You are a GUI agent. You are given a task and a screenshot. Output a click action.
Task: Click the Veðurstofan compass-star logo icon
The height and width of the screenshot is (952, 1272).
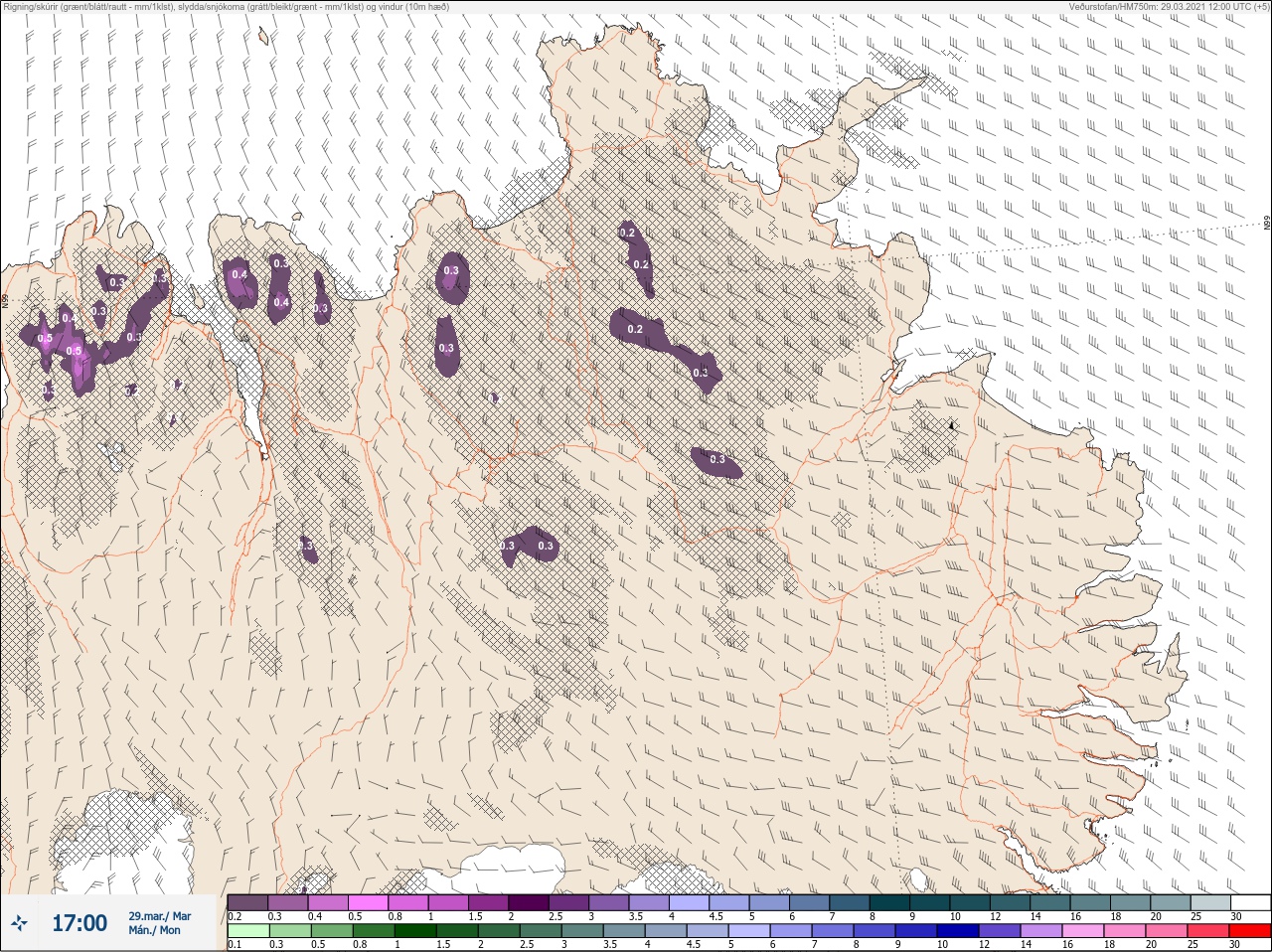click(x=21, y=923)
